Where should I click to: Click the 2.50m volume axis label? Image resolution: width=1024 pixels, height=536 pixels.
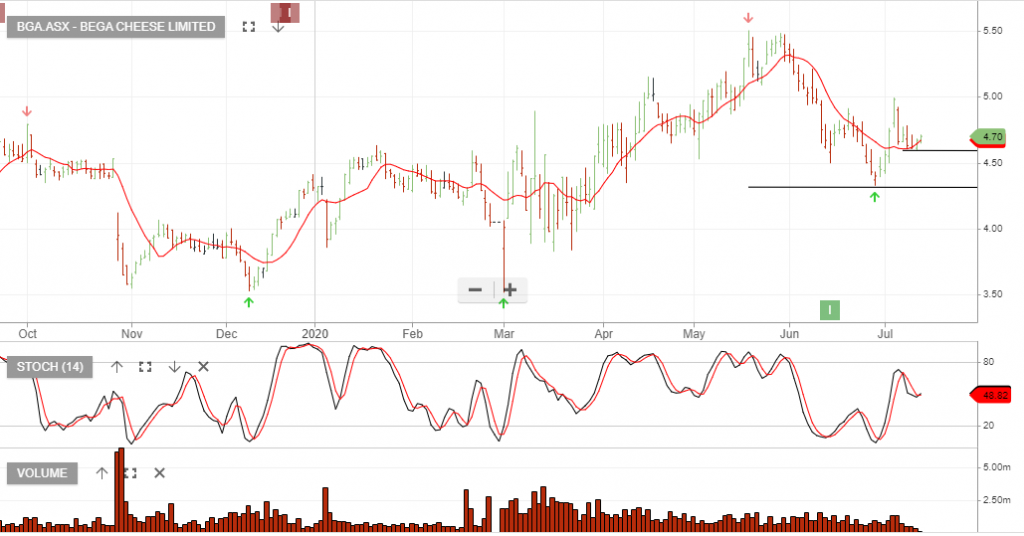(996, 500)
